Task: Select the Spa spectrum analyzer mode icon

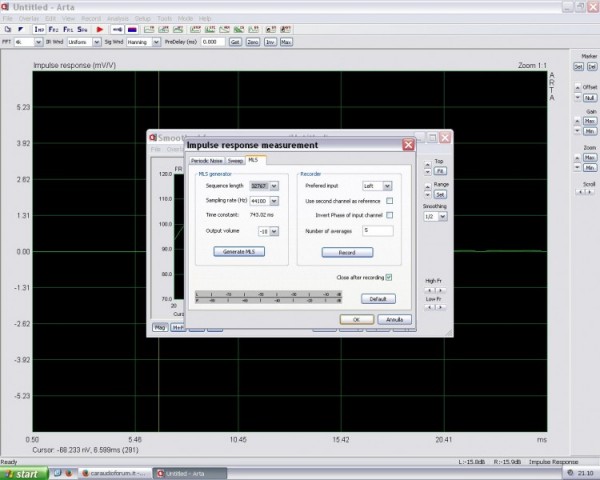Action: 82,29
